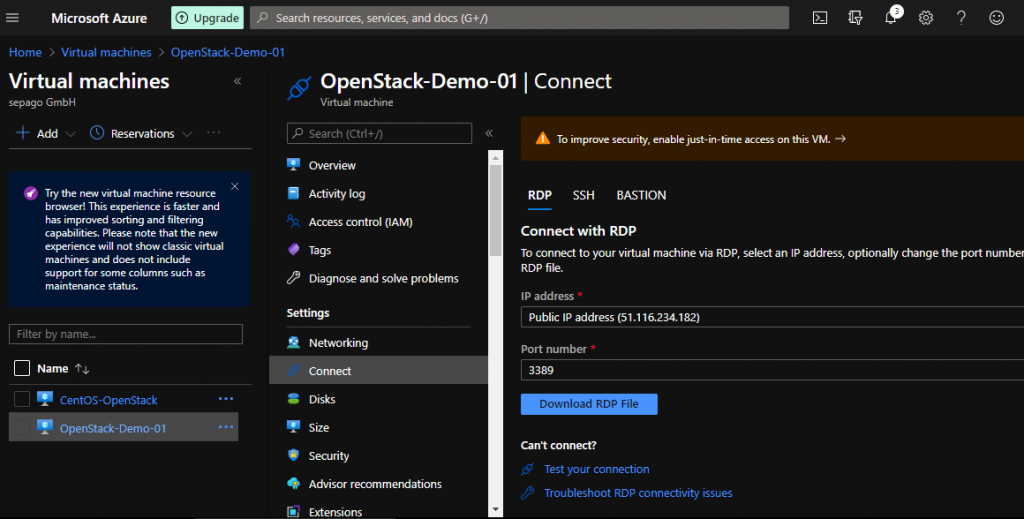
Task: Open the feedback smiley icon
Action: coord(996,18)
